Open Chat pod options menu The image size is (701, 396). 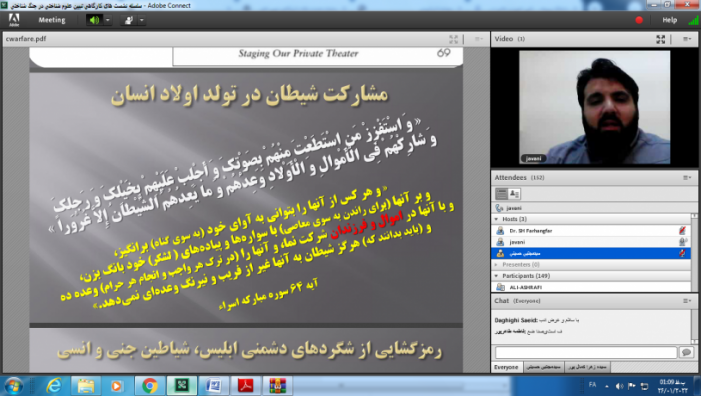687,301
